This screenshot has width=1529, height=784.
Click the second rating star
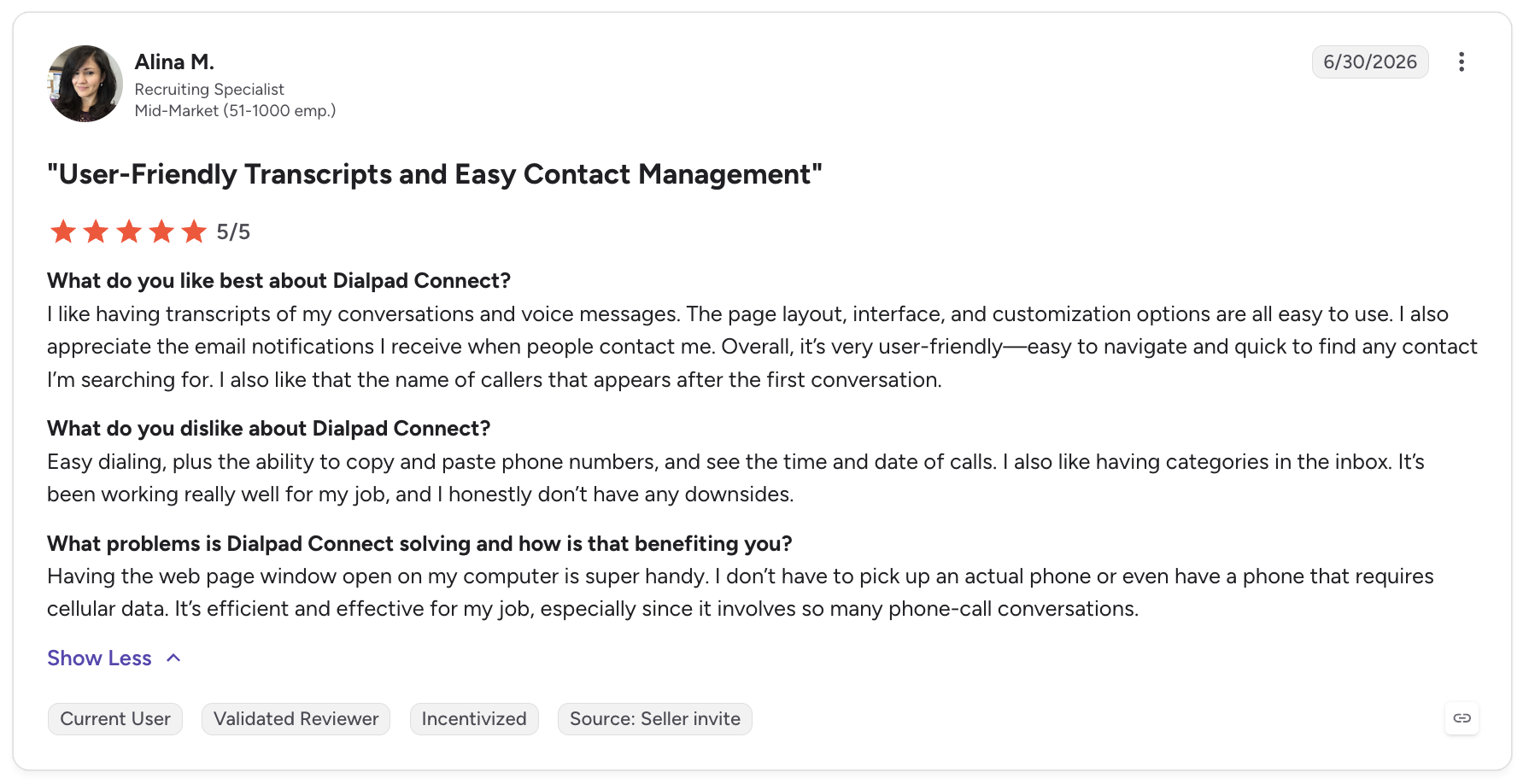click(x=96, y=231)
